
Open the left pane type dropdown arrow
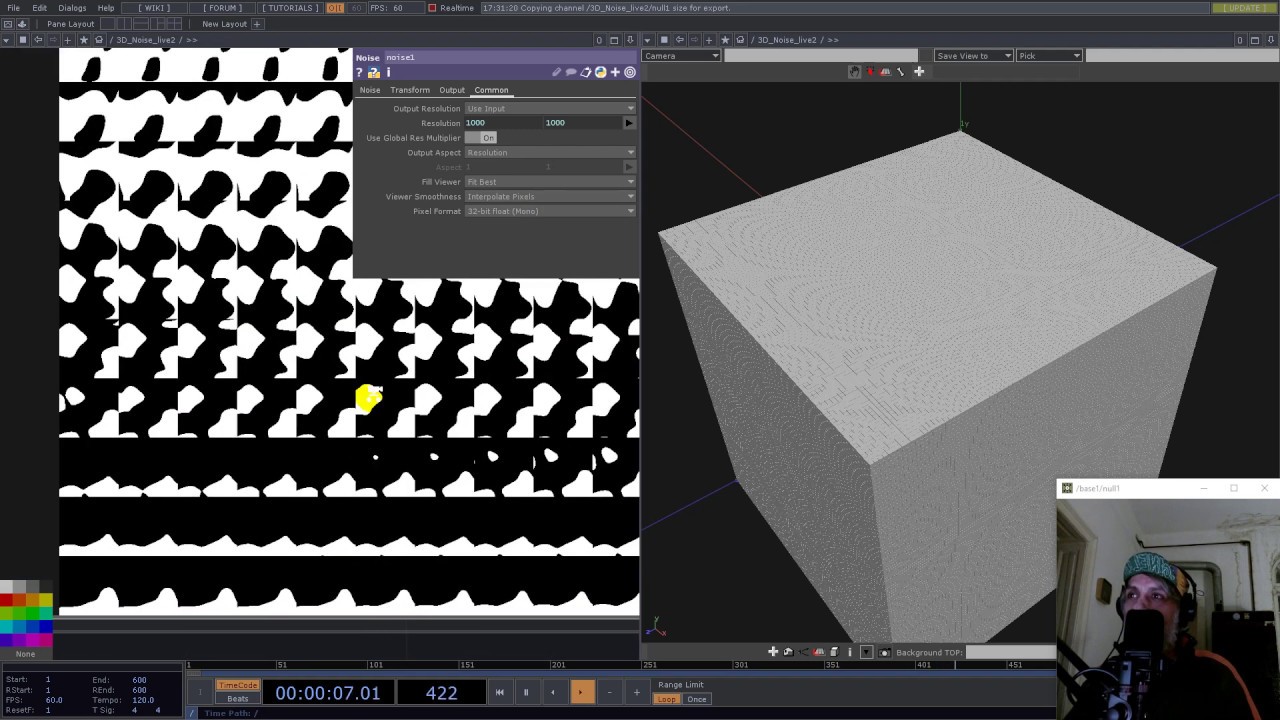click(7, 40)
